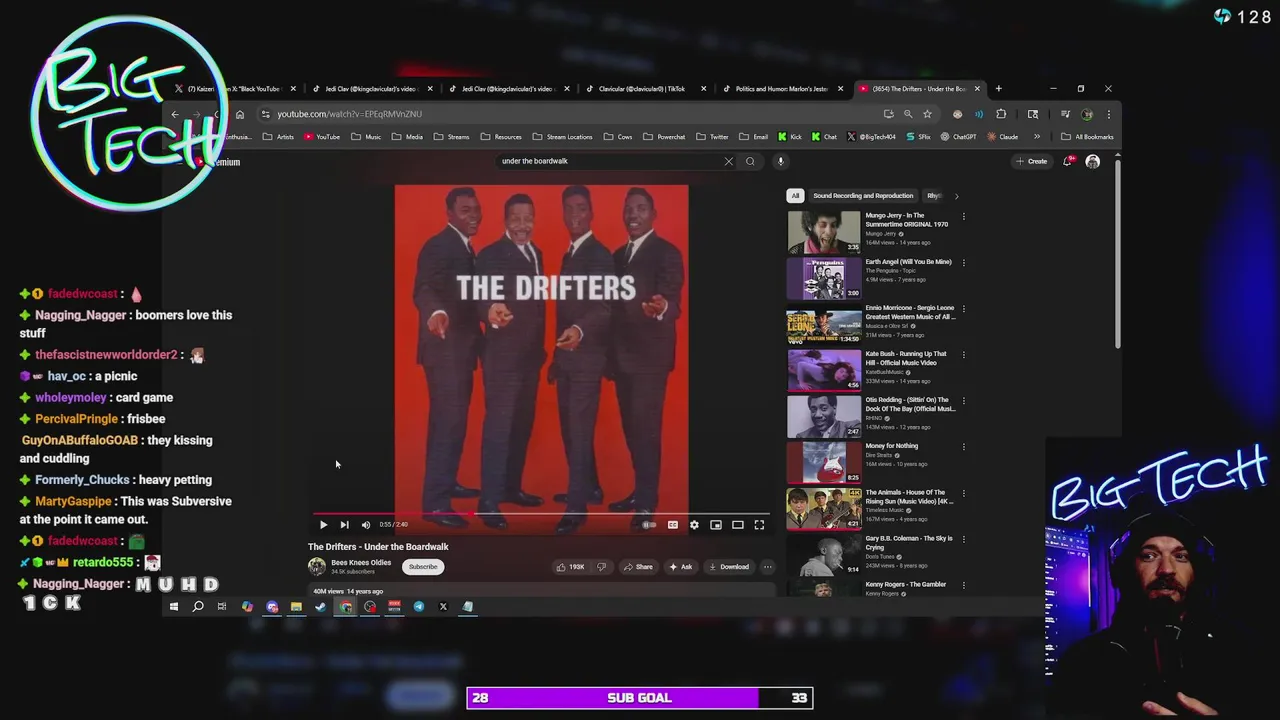The height and width of the screenshot is (720, 1280).
Task: Open options for Mungo Jerry video
Action: tap(964, 217)
